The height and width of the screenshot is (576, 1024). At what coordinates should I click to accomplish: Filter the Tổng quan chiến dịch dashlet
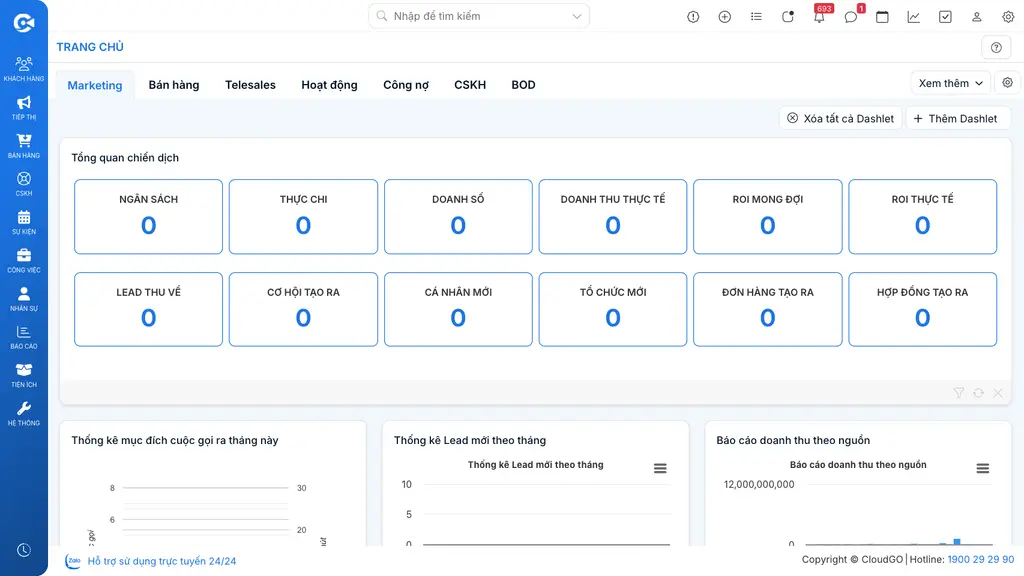coord(959,392)
